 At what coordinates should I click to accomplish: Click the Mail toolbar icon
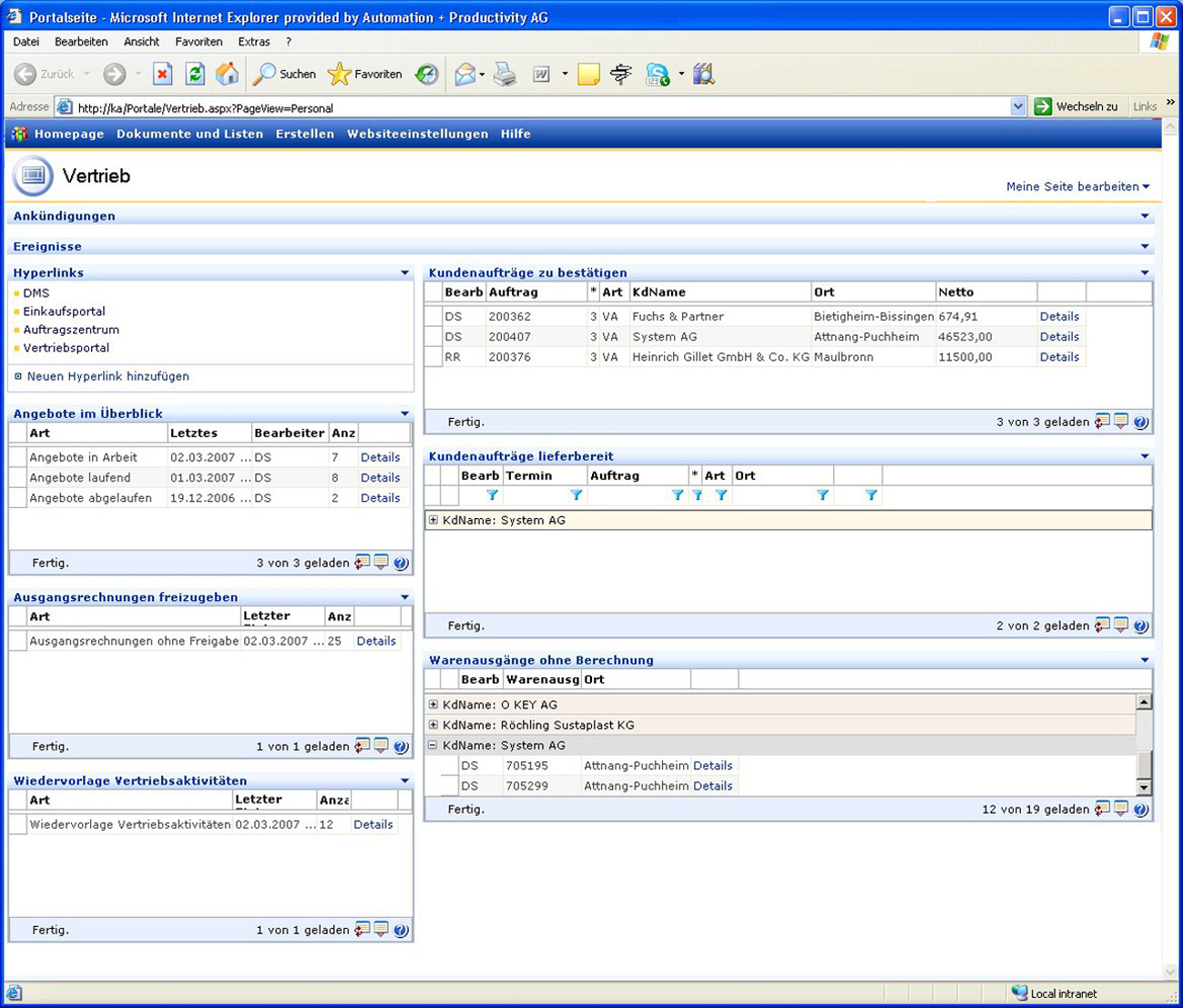(465, 75)
